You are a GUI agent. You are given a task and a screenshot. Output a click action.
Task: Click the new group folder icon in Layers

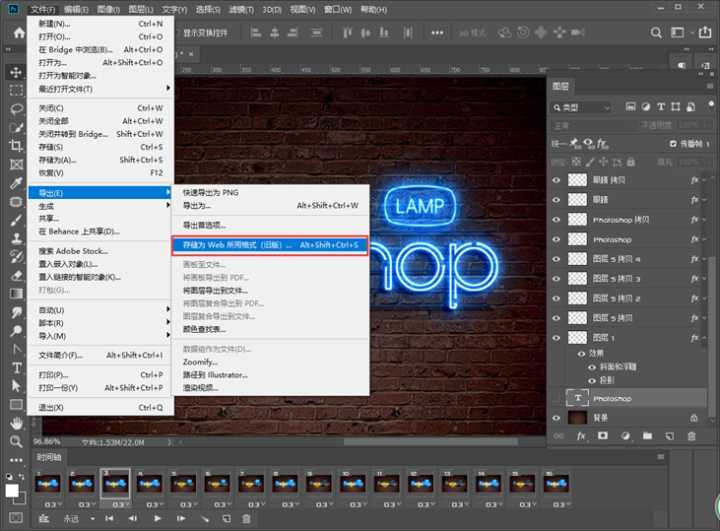647,436
